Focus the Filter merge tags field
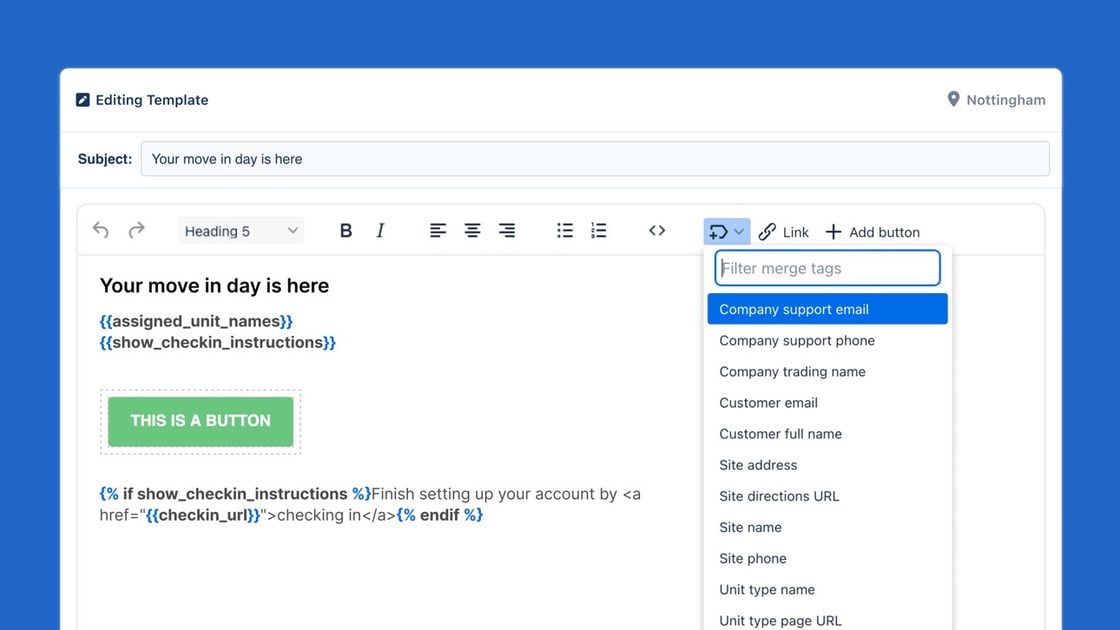 point(827,268)
